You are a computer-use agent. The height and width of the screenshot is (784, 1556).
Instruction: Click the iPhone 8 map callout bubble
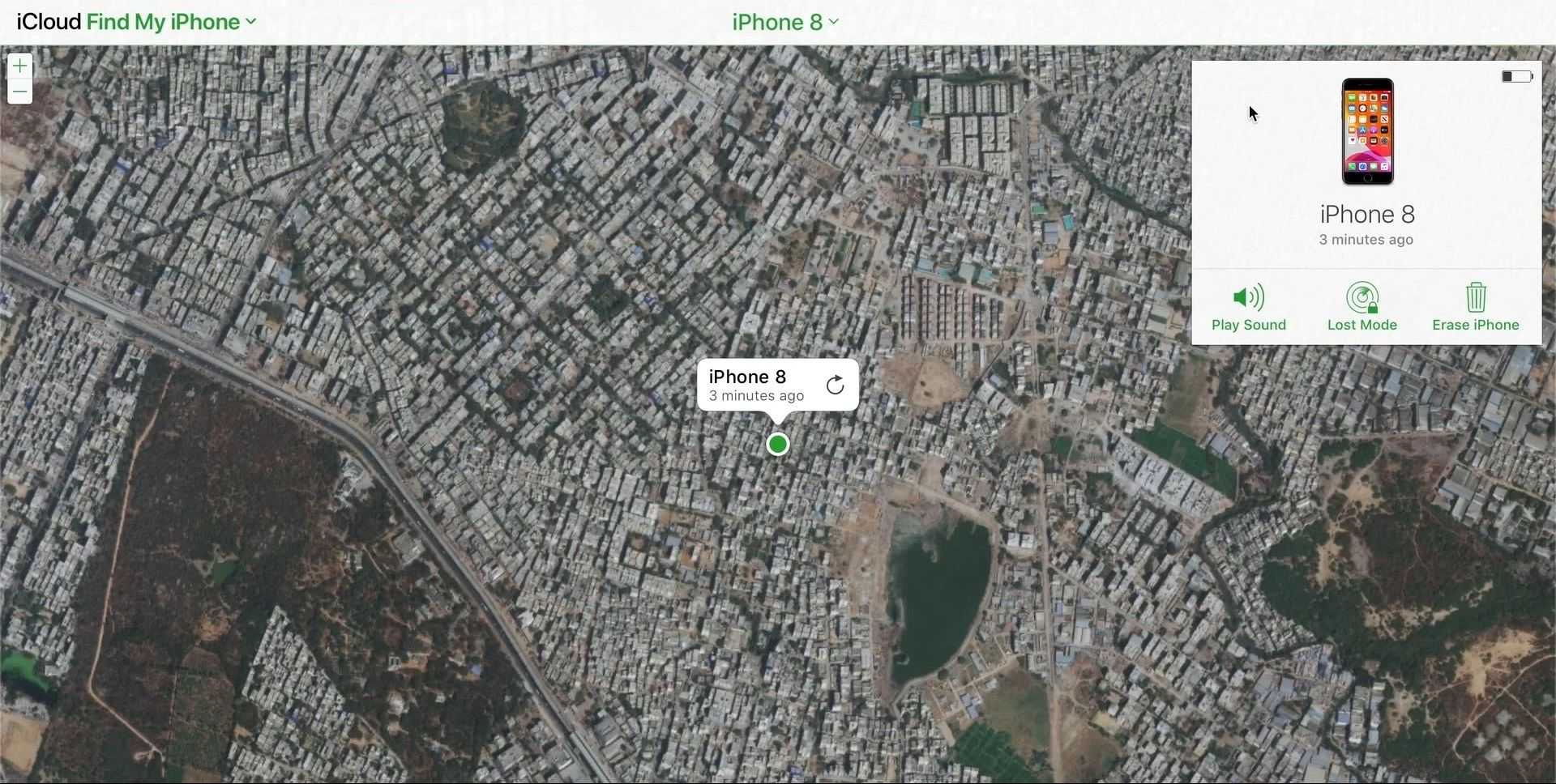tap(777, 386)
